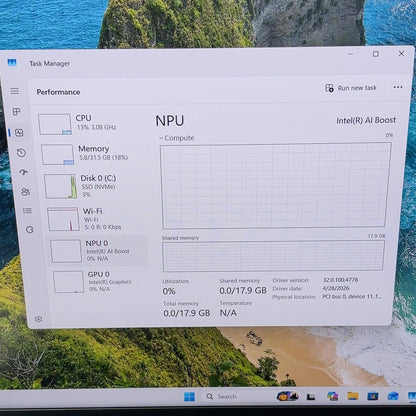The image size is (416, 416).
Task: Click the taskbar Search box
Action: (222, 397)
